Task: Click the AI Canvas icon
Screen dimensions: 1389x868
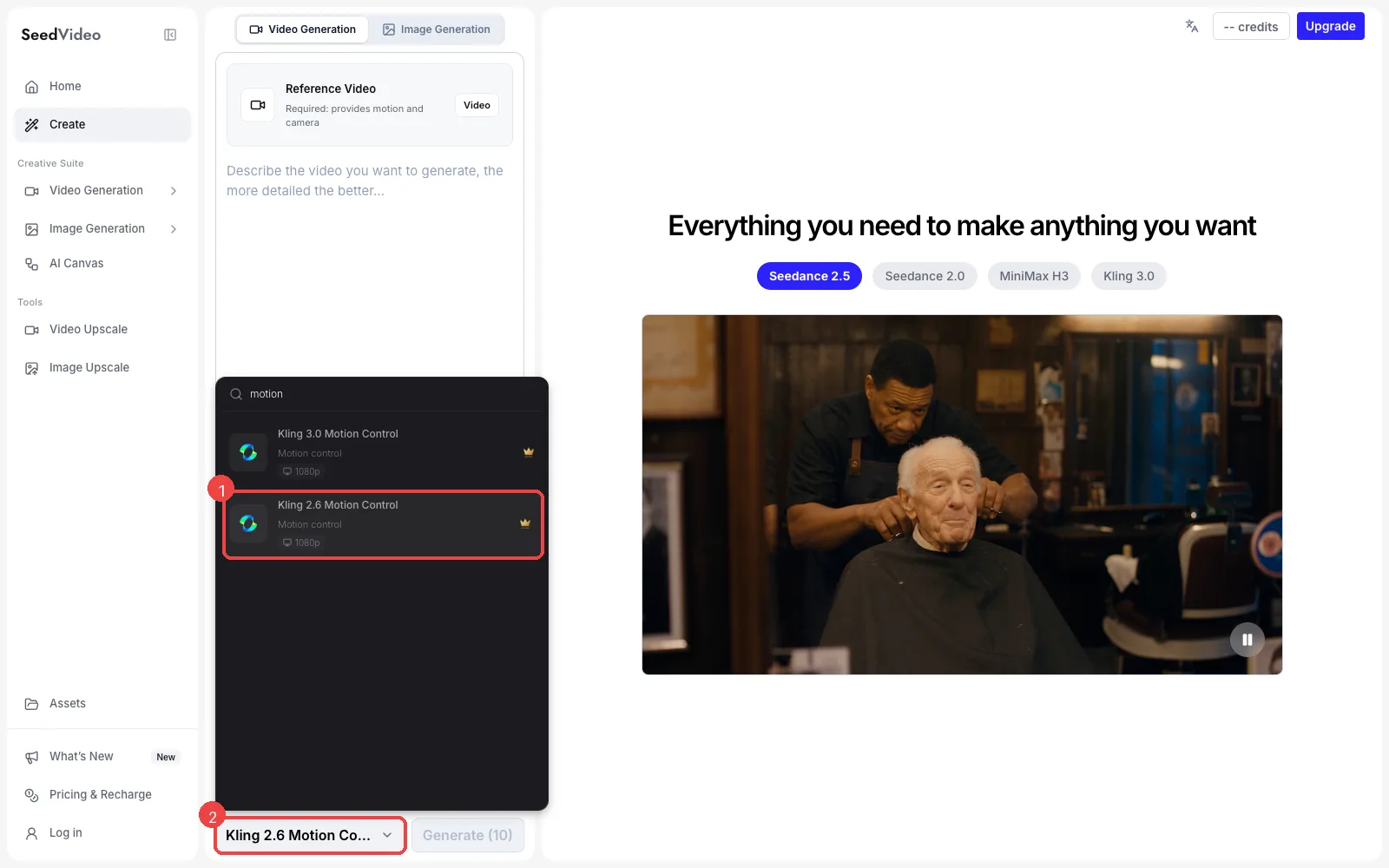Action: pos(32,264)
